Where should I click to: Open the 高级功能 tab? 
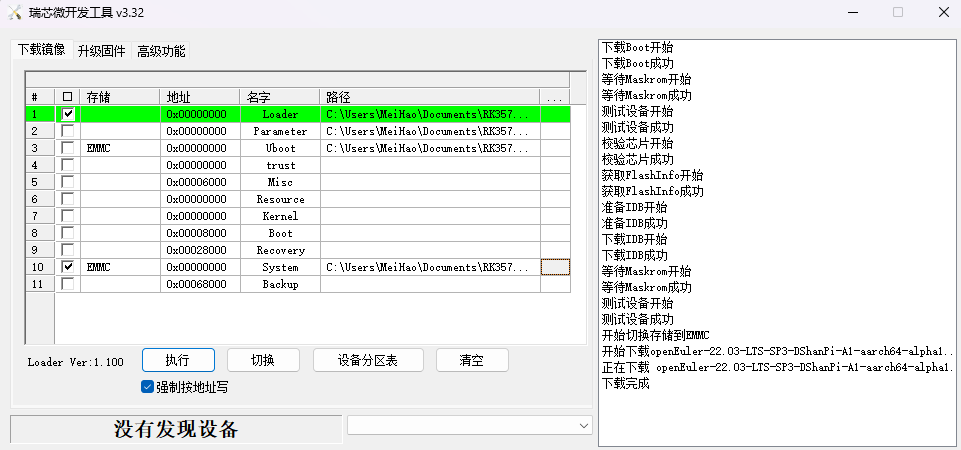tap(161, 51)
